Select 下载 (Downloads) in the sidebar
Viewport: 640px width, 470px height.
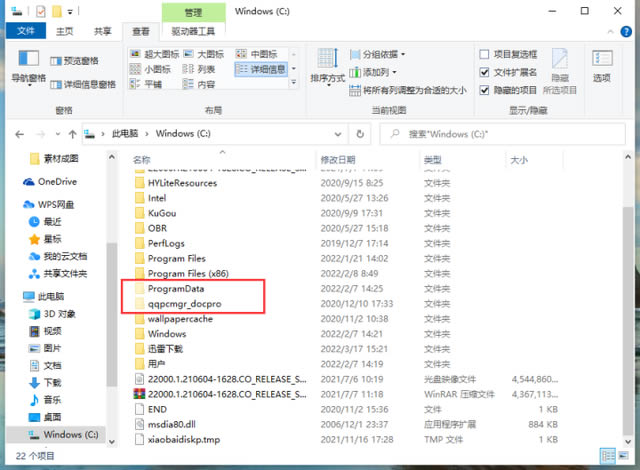(45, 383)
